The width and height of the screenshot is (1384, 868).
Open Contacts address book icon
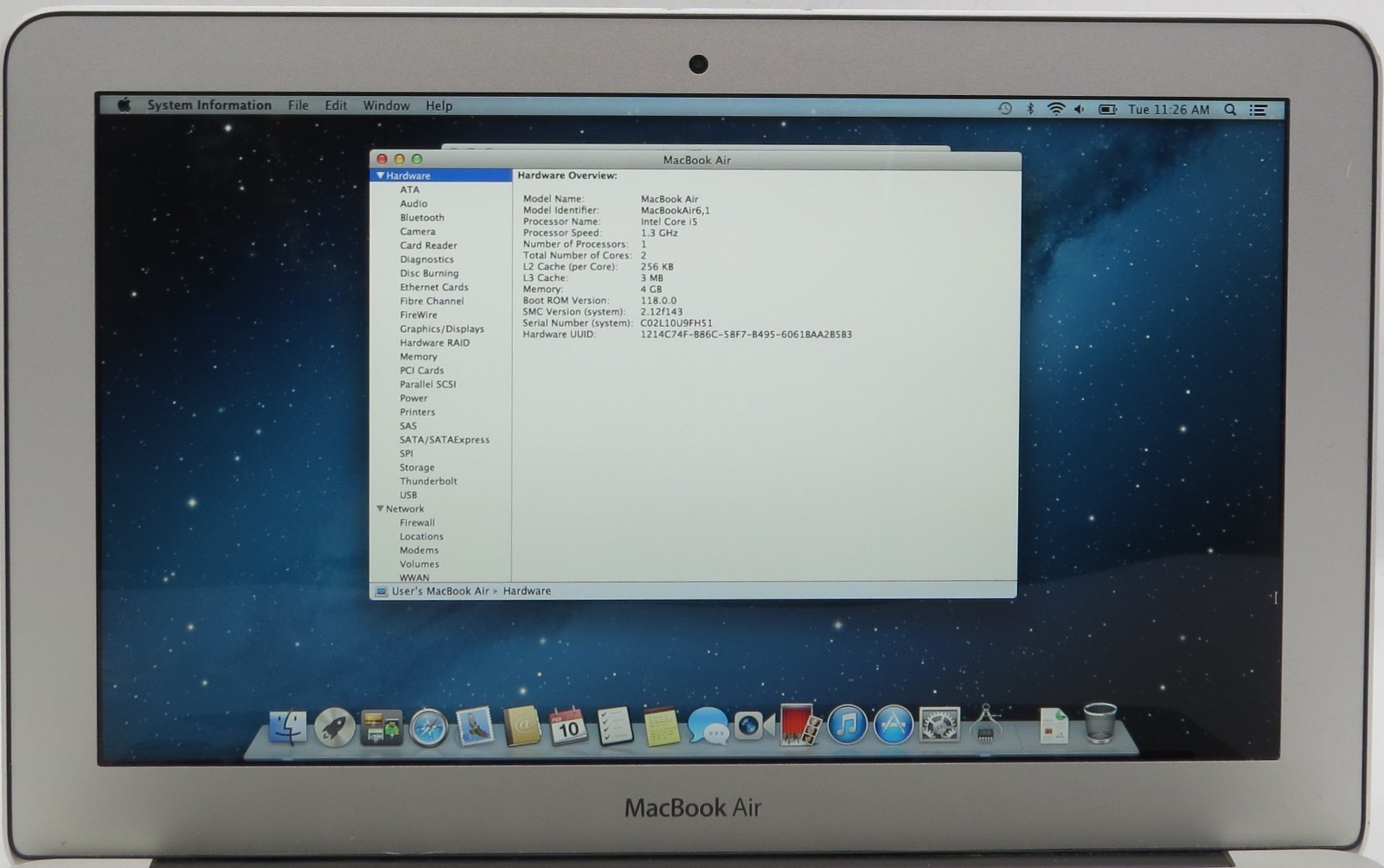point(522,726)
